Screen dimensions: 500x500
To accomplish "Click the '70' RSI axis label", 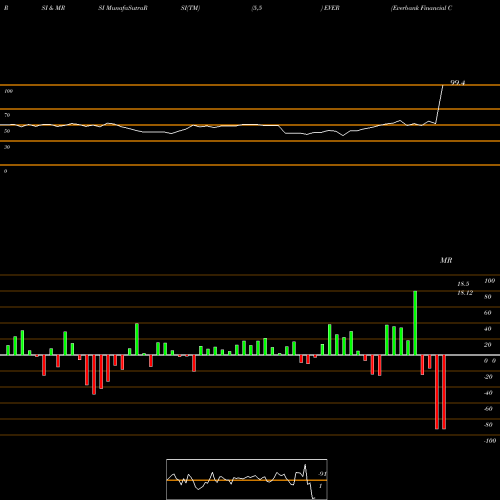I will click(x=7, y=115).
